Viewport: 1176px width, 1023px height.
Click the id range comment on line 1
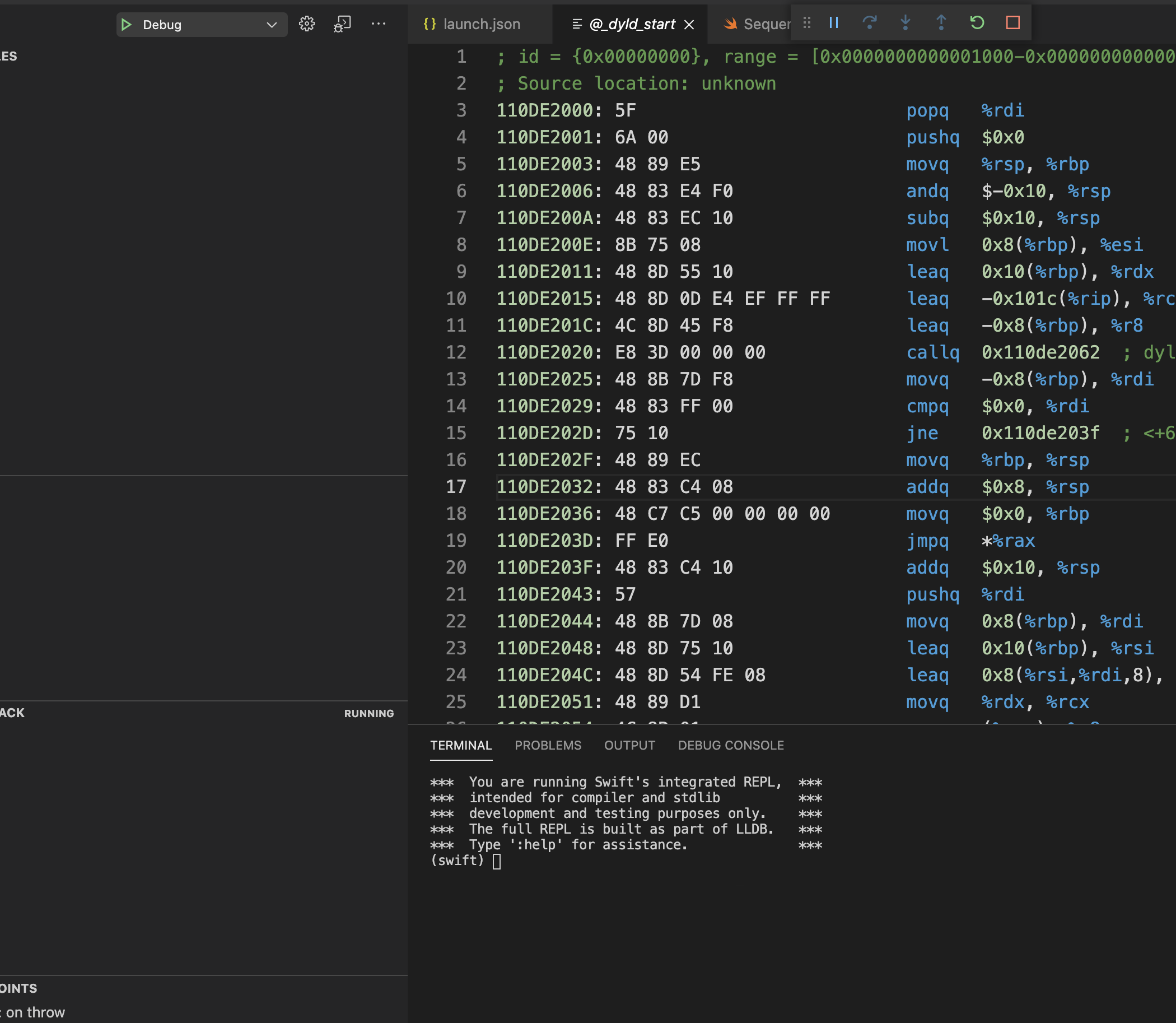pos(836,57)
